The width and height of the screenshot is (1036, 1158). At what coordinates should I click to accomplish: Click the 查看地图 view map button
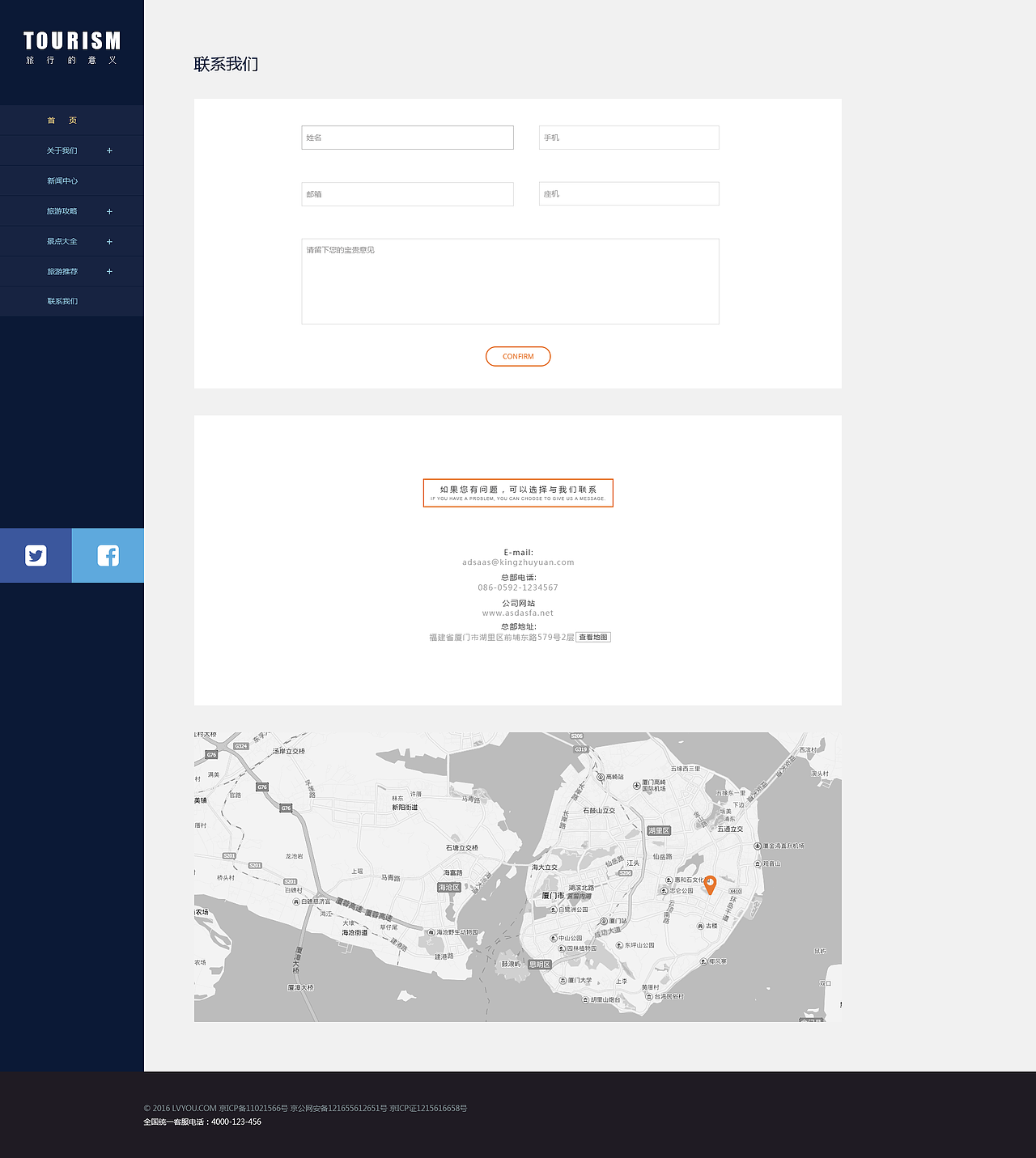[593, 638]
